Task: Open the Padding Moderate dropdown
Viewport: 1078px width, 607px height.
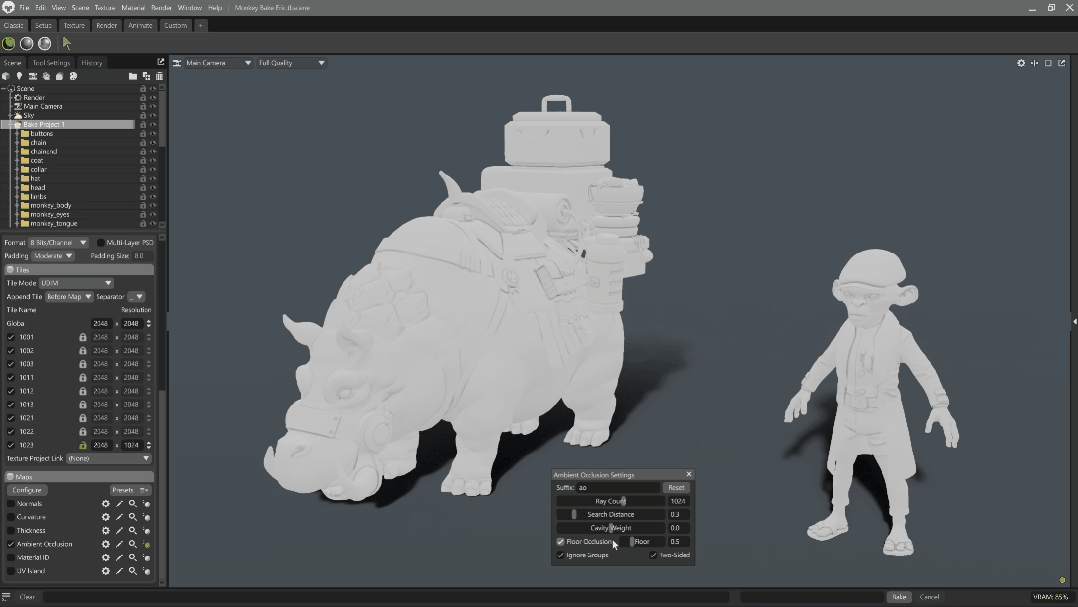Action: pos(53,256)
